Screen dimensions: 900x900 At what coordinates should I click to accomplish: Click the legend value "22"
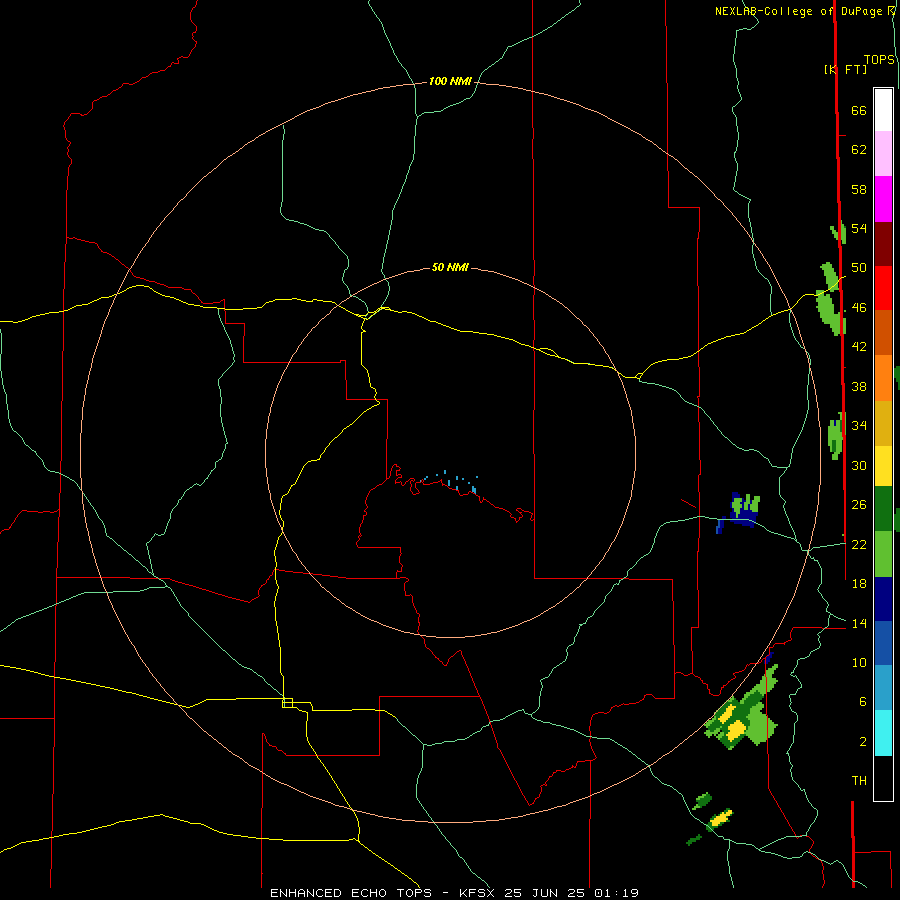coord(859,544)
